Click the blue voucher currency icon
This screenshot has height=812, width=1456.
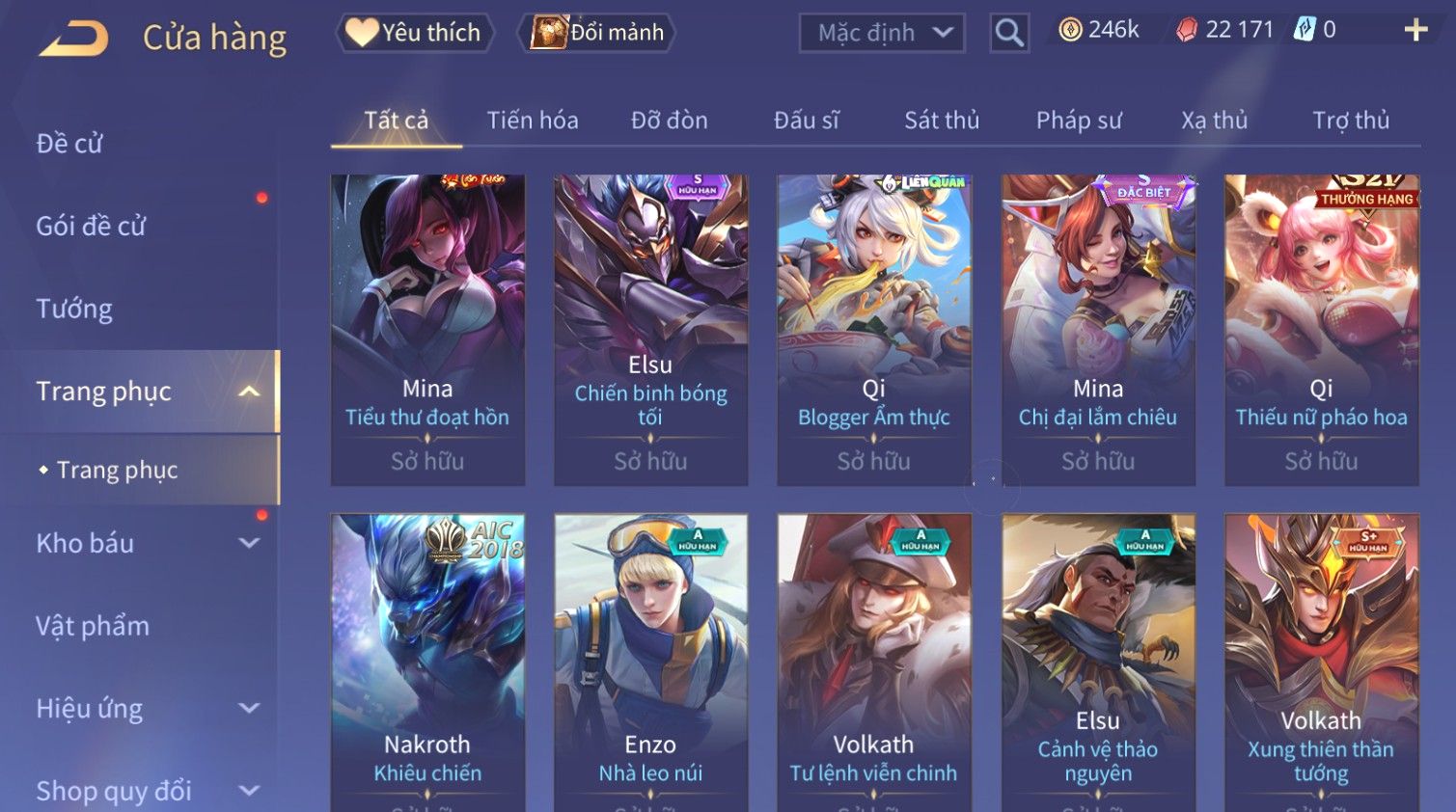pos(1305,30)
